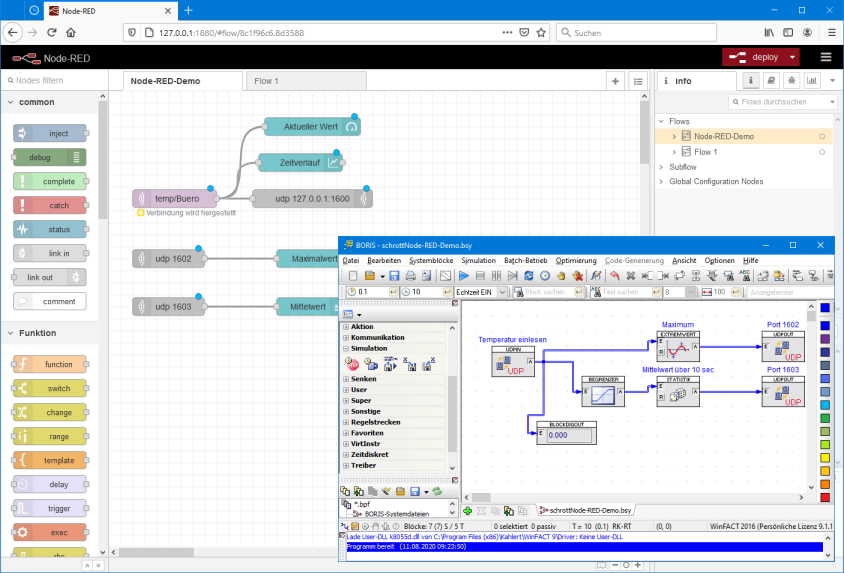Open the Simulation menu in BORIS
Screen dimensions: 844x573
coord(479,260)
